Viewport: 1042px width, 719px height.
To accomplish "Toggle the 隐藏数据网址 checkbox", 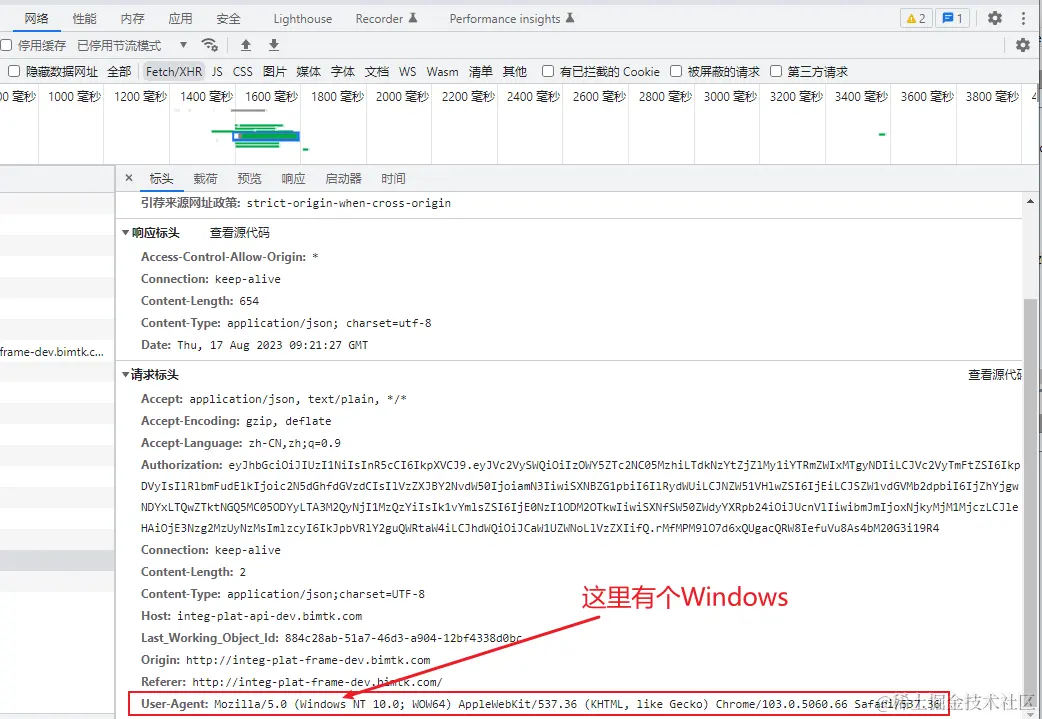I will tap(13, 71).
